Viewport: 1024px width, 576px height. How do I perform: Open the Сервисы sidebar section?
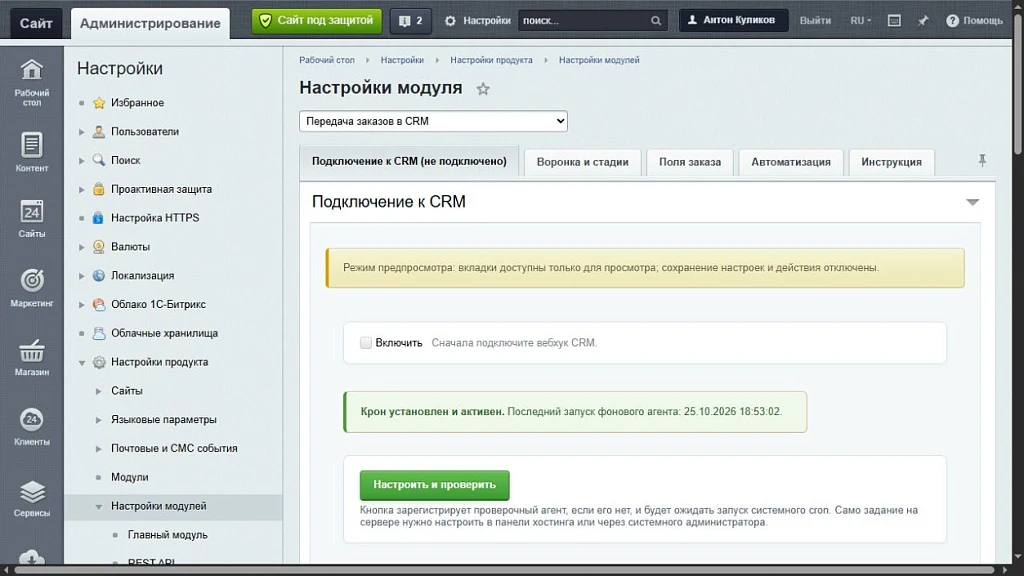(x=31, y=498)
